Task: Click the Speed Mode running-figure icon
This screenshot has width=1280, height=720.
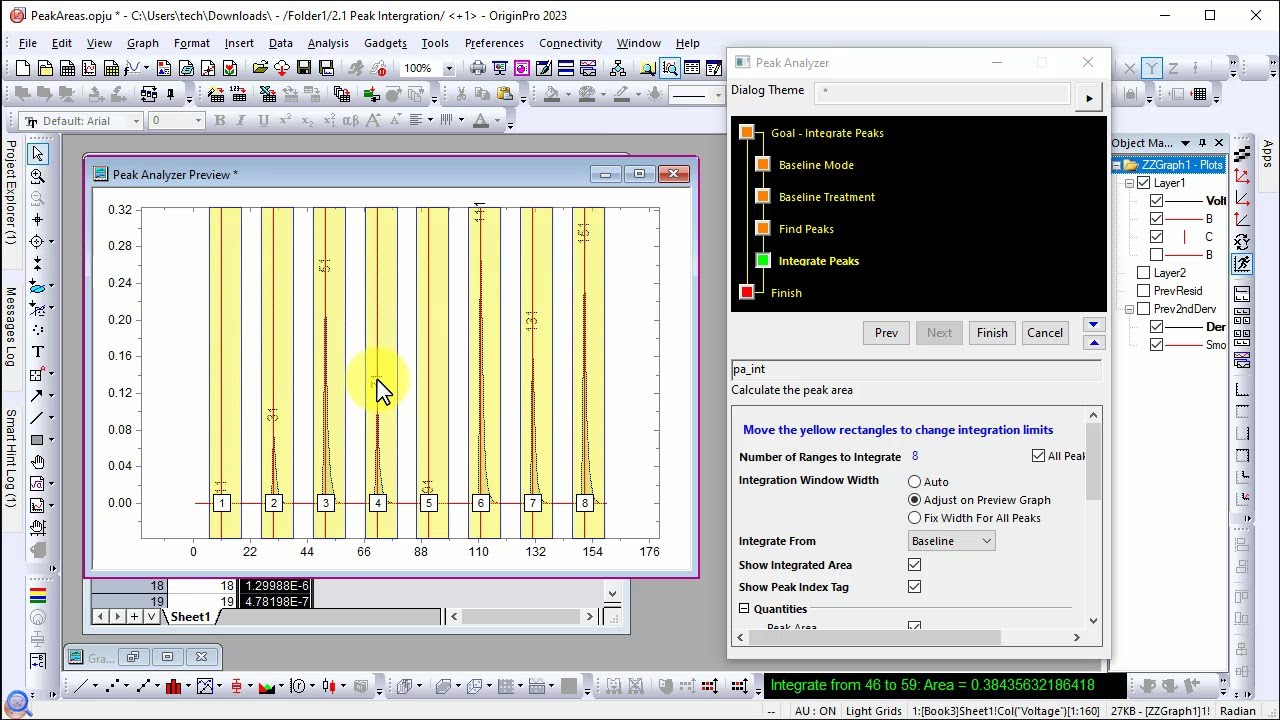Action: coord(1242,264)
